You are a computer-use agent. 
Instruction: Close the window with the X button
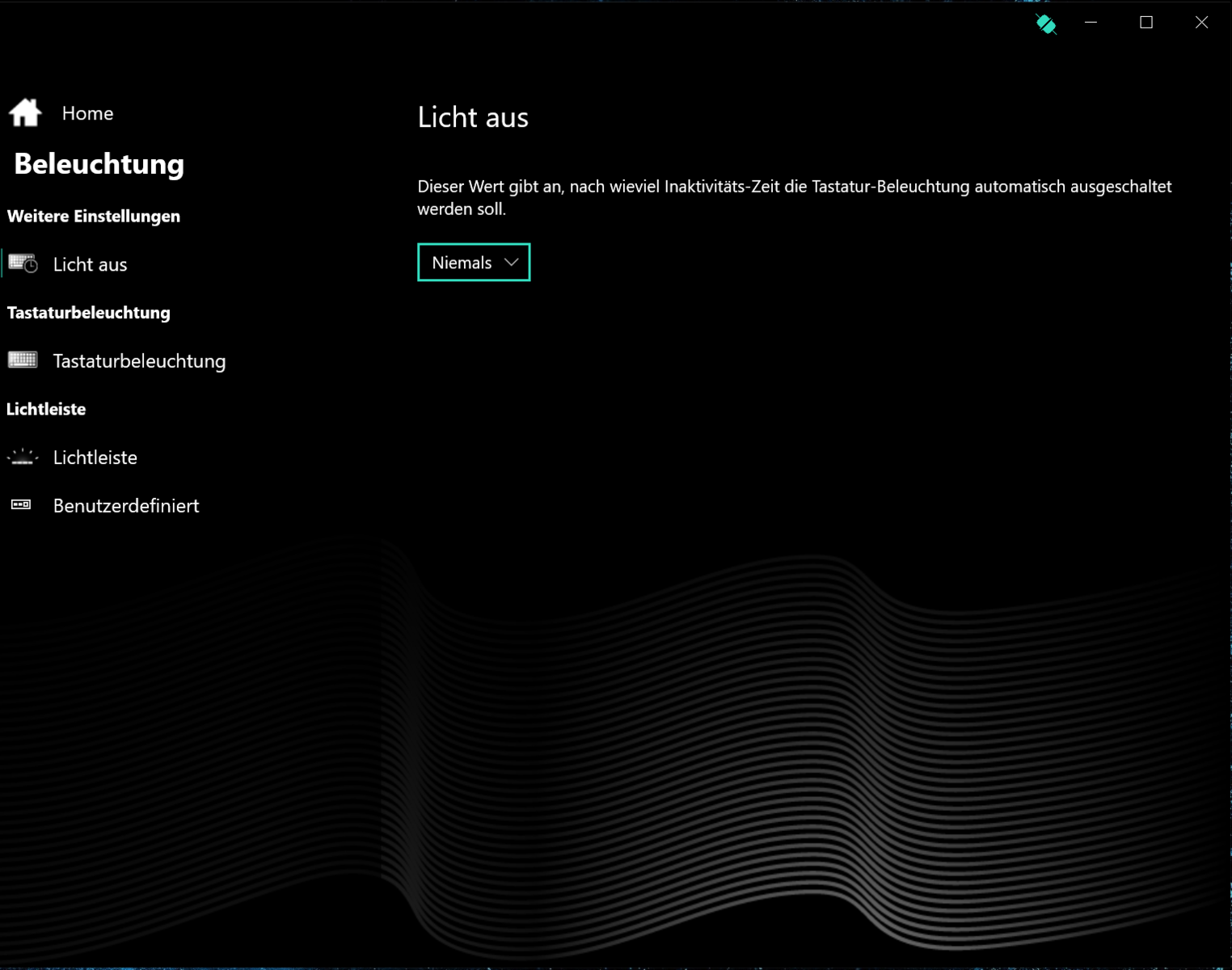tap(1201, 23)
